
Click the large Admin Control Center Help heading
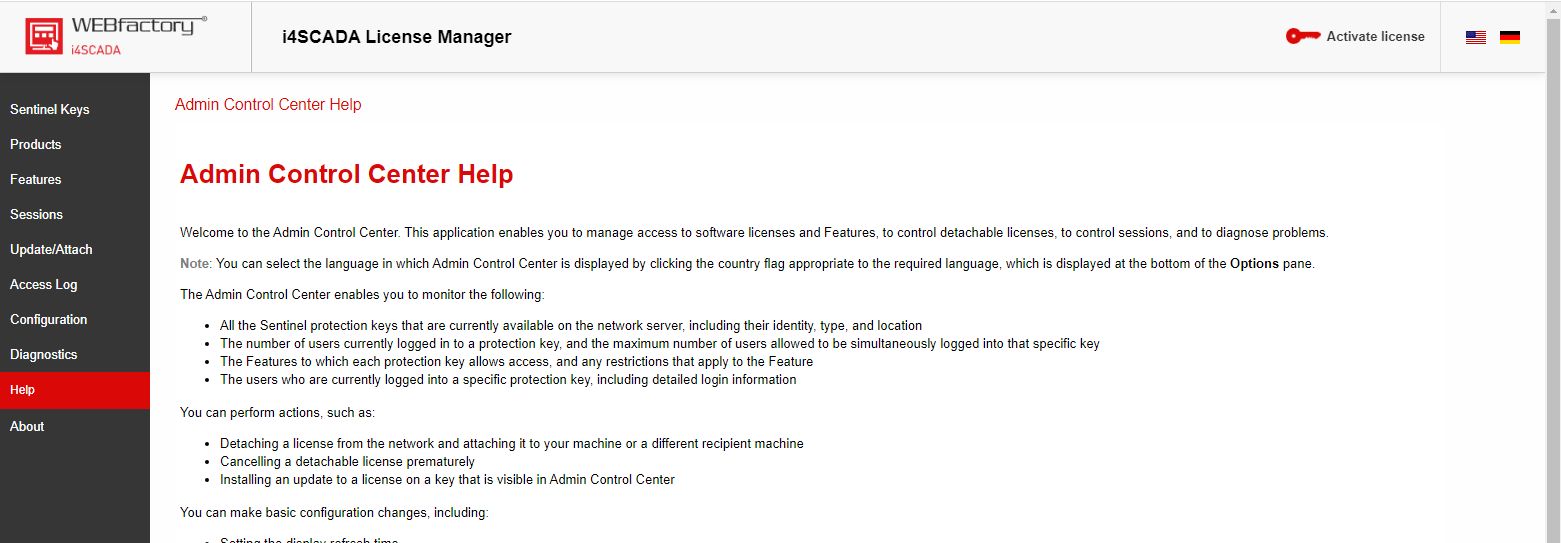(346, 174)
